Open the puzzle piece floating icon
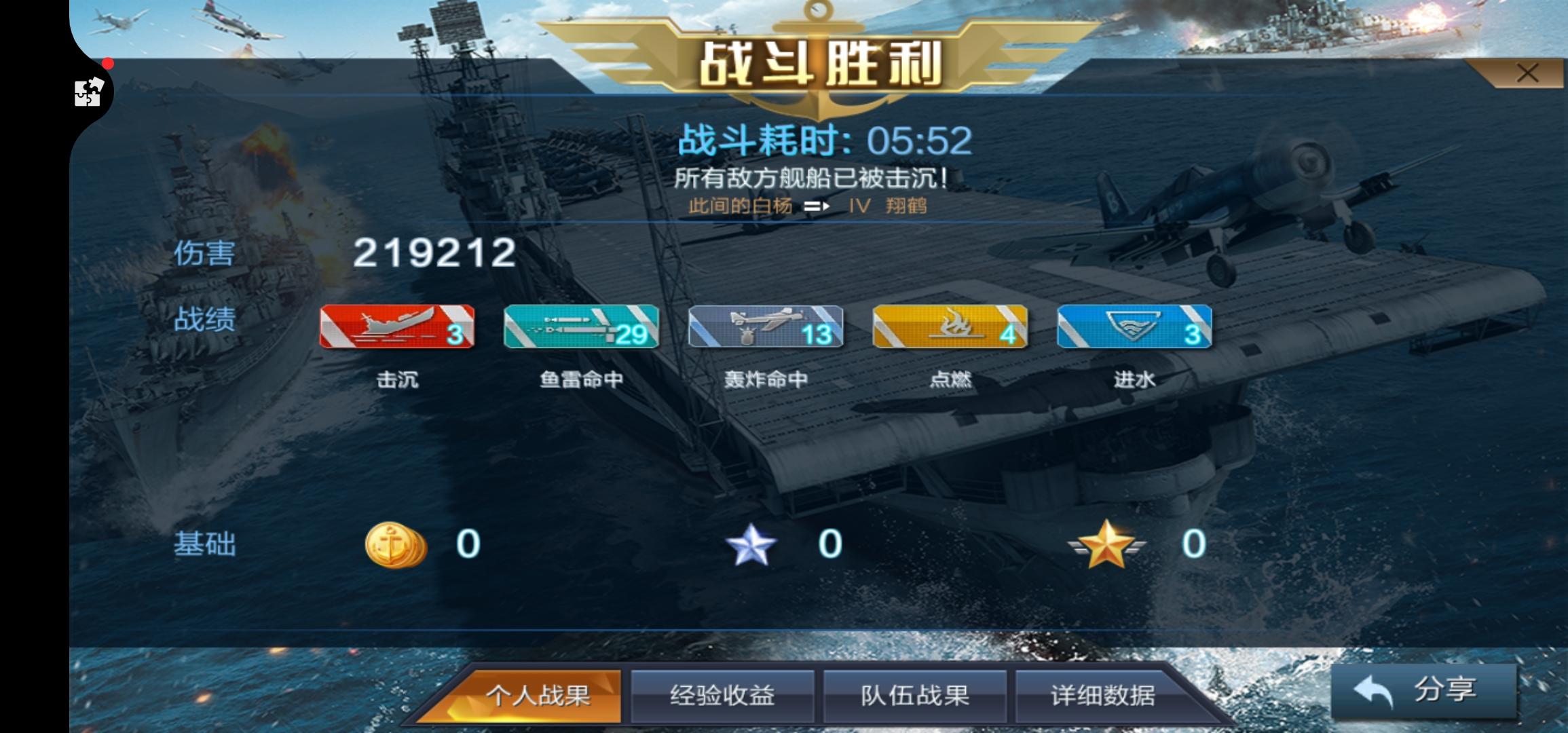The width and height of the screenshot is (1568, 733). point(89,92)
